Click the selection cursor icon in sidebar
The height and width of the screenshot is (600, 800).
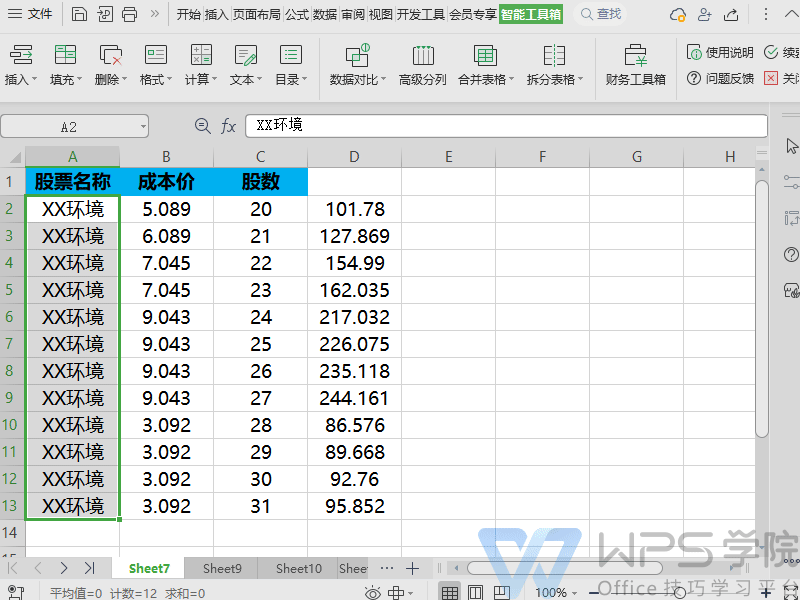[x=791, y=146]
